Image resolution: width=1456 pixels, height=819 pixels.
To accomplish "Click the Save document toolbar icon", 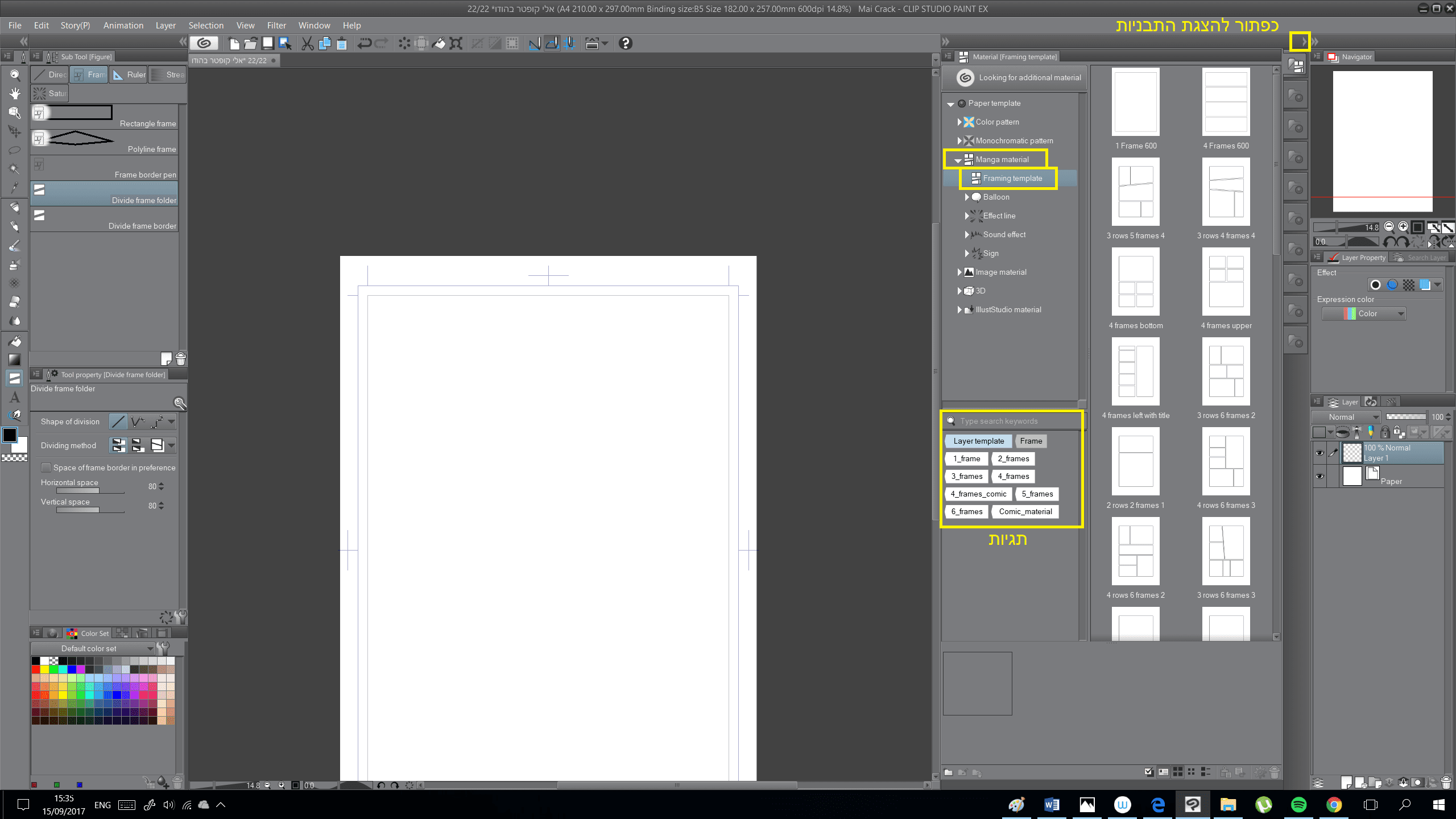I will coord(268,43).
